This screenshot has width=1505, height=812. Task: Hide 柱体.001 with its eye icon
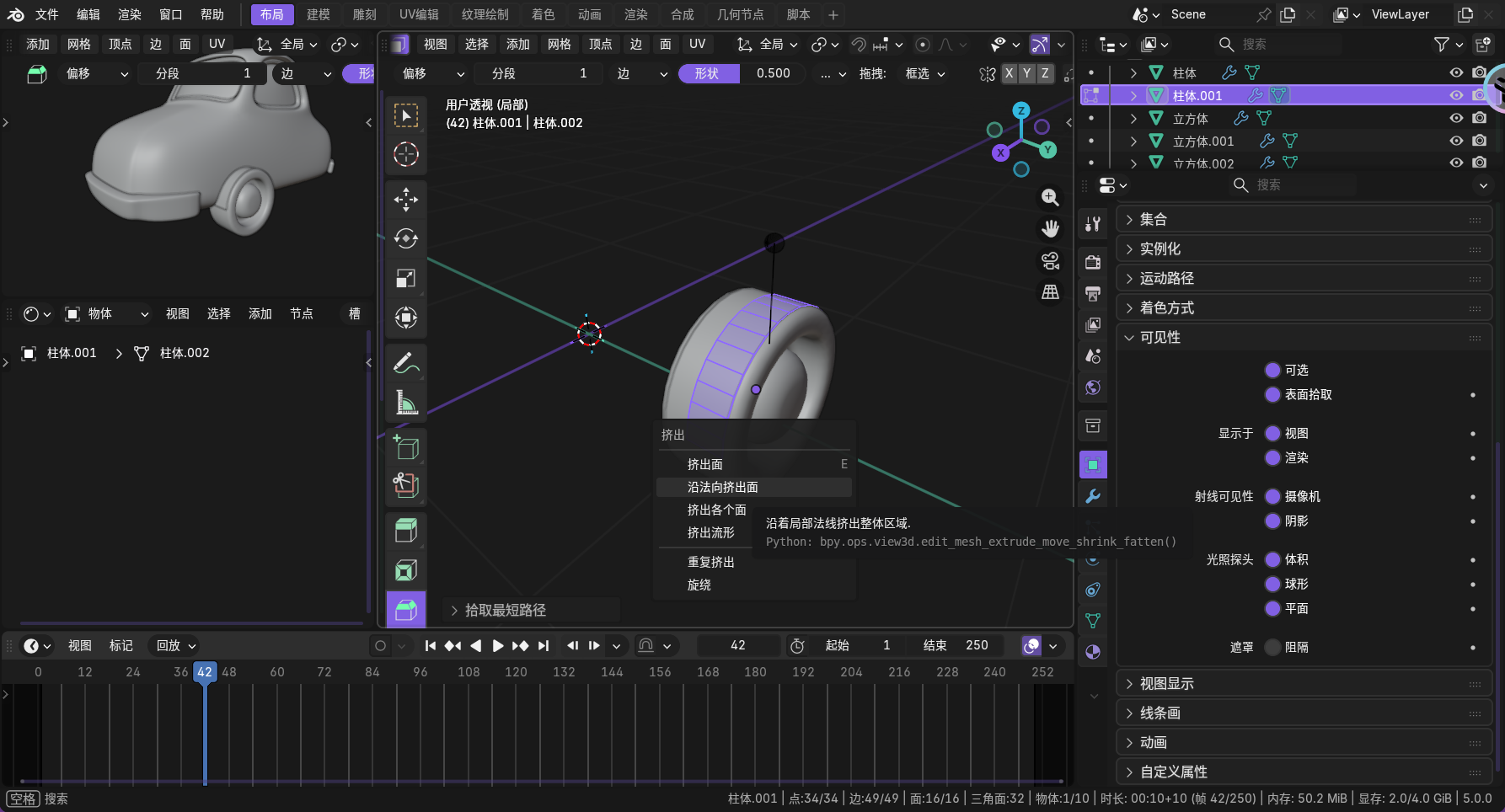pyautogui.click(x=1455, y=95)
